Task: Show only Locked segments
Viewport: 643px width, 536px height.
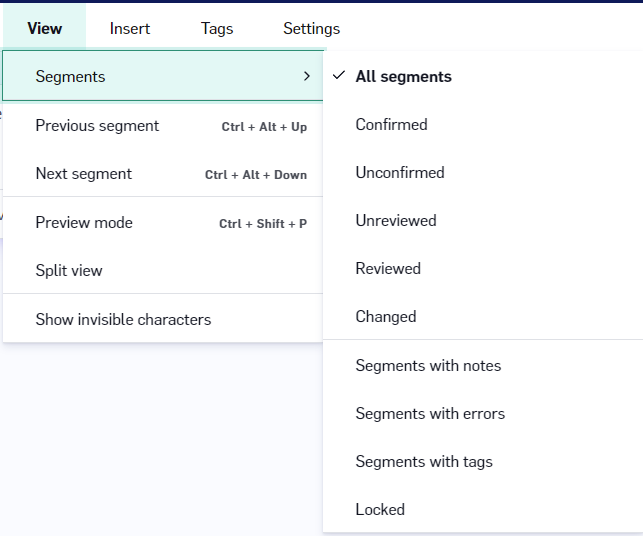Action: 483,509
